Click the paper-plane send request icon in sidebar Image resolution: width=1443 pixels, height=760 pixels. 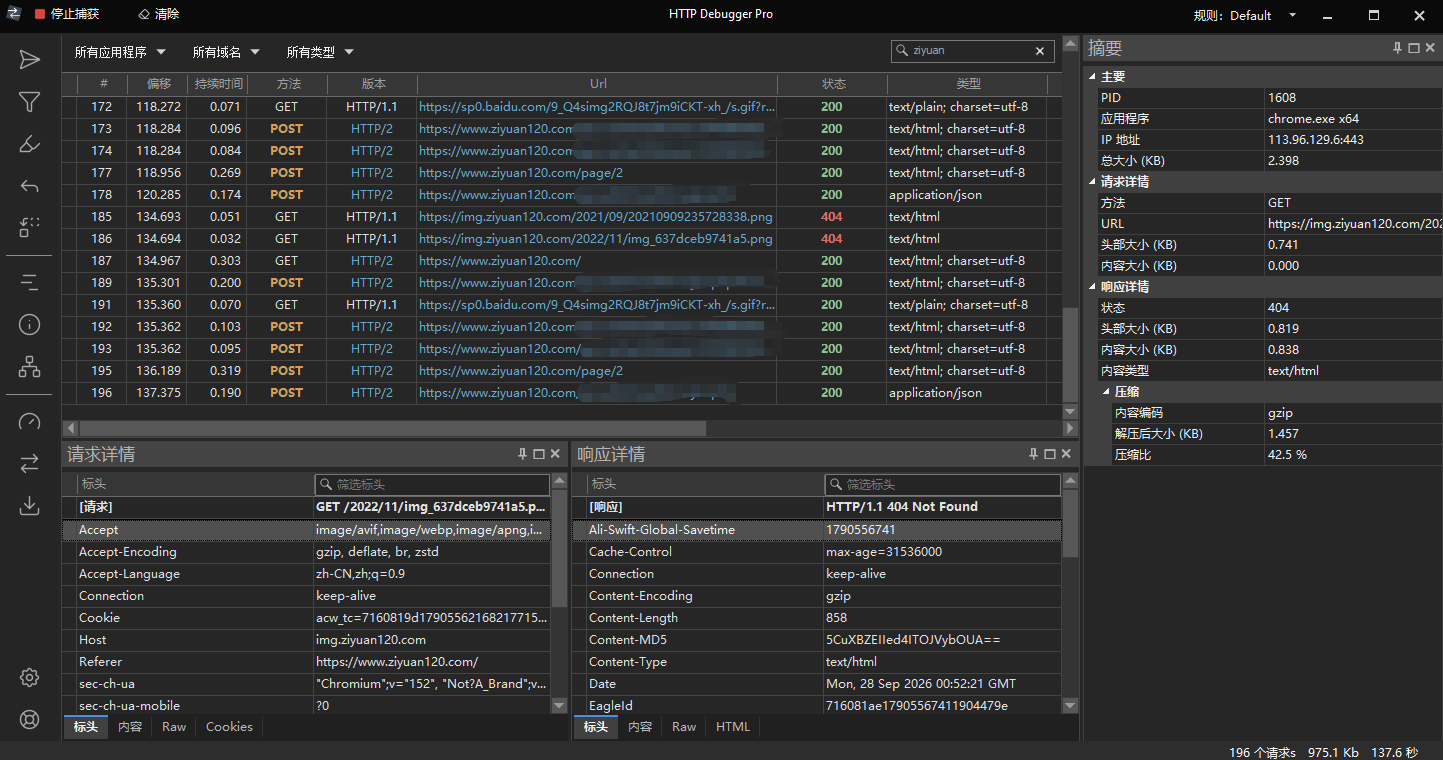[30, 60]
